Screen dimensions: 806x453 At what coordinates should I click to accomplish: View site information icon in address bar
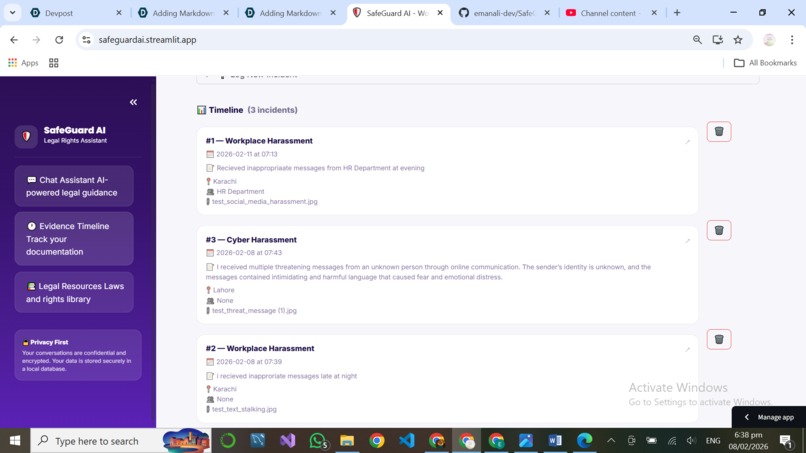pyautogui.click(x=86, y=40)
